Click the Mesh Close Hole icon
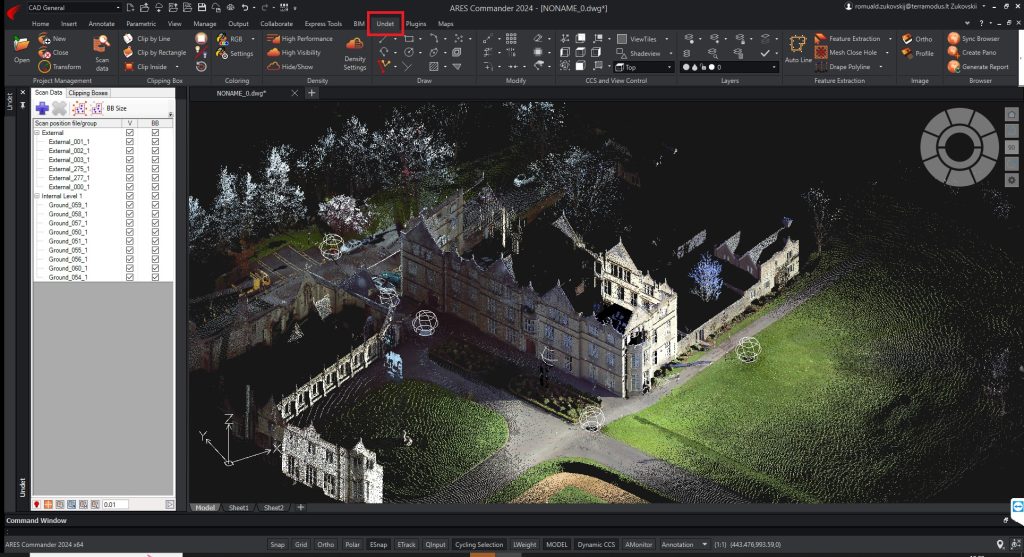The image size is (1024, 557). click(x=820, y=53)
